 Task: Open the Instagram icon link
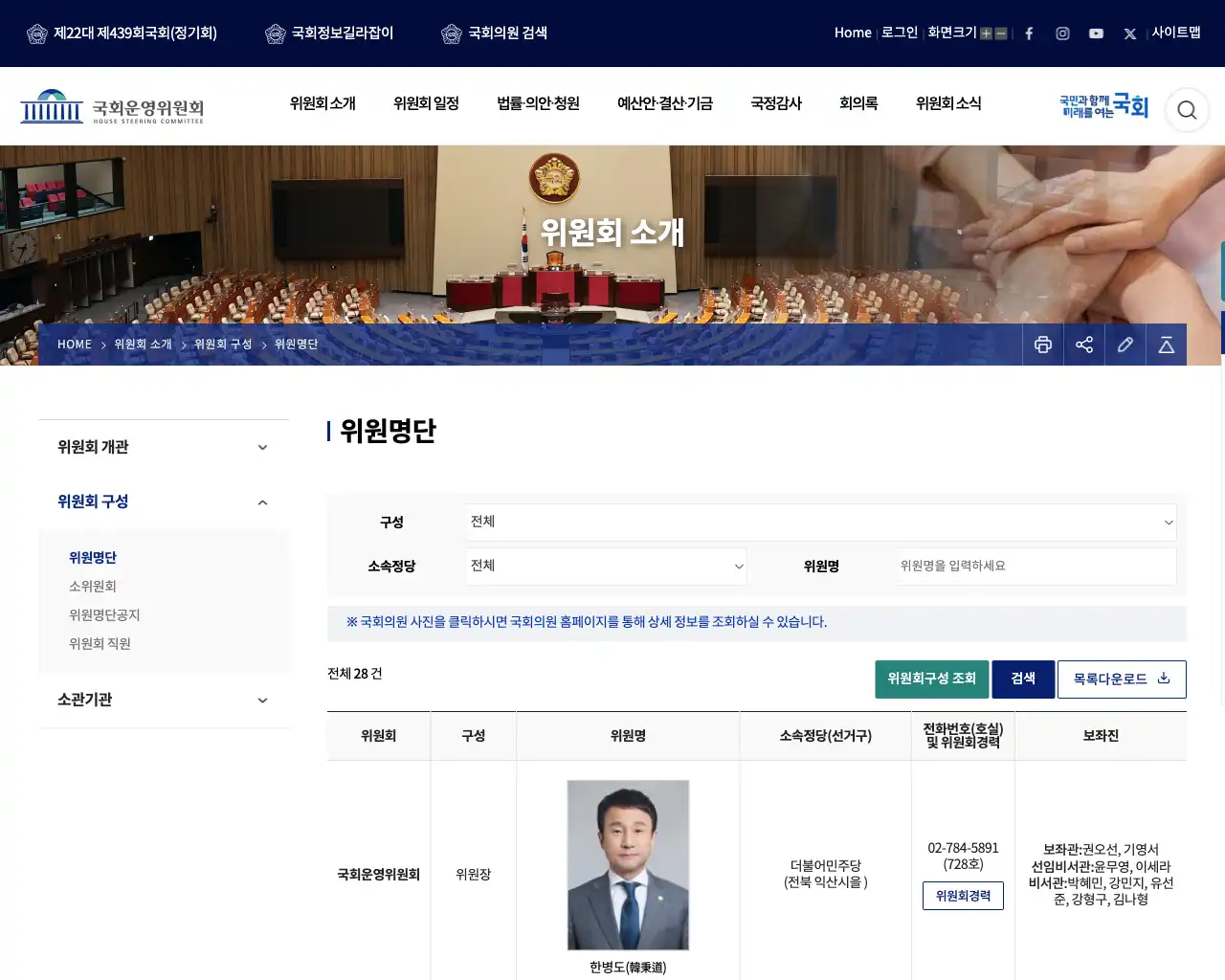1062,33
